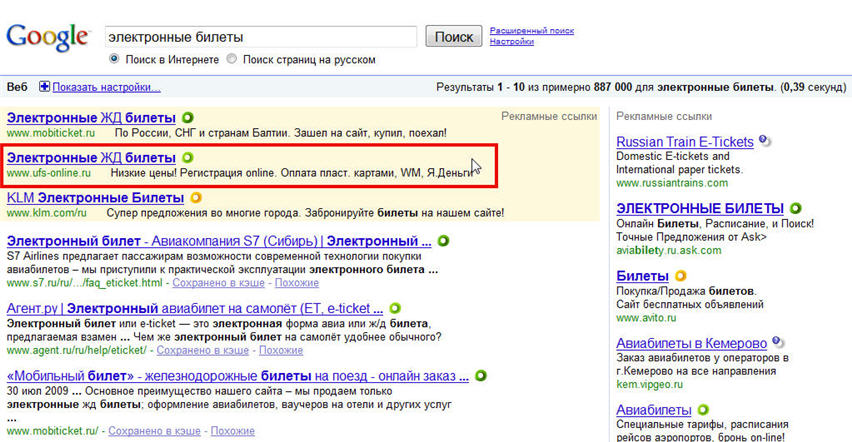Viewport: 852px width, 442px height.
Task: Click orange rating circle next to KLM ad
Action: coord(197,198)
